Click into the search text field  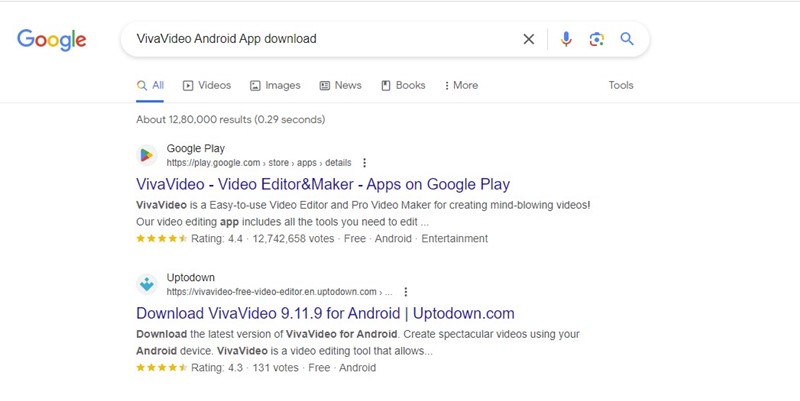pyautogui.click(x=321, y=39)
